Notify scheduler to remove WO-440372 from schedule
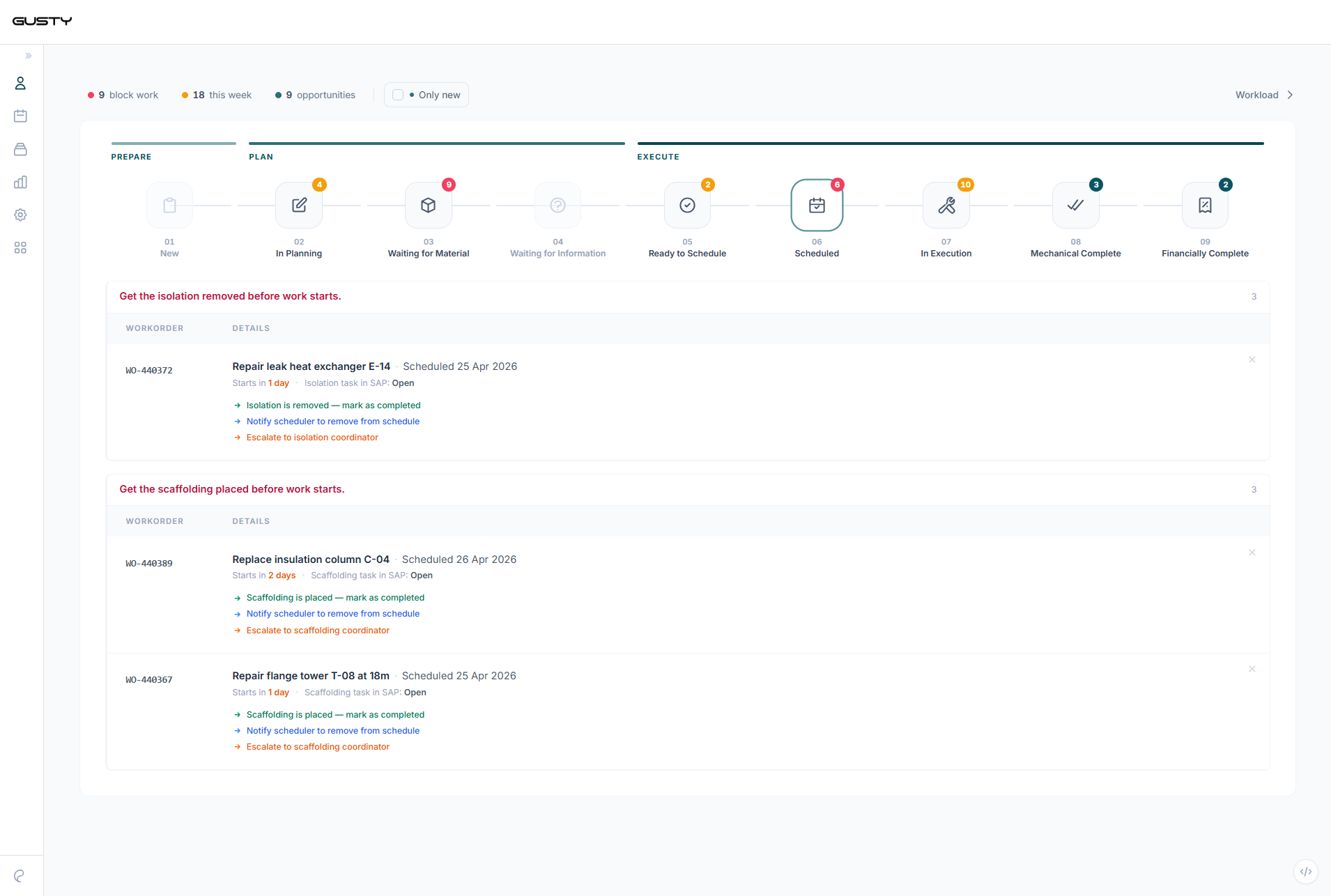 point(327,422)
